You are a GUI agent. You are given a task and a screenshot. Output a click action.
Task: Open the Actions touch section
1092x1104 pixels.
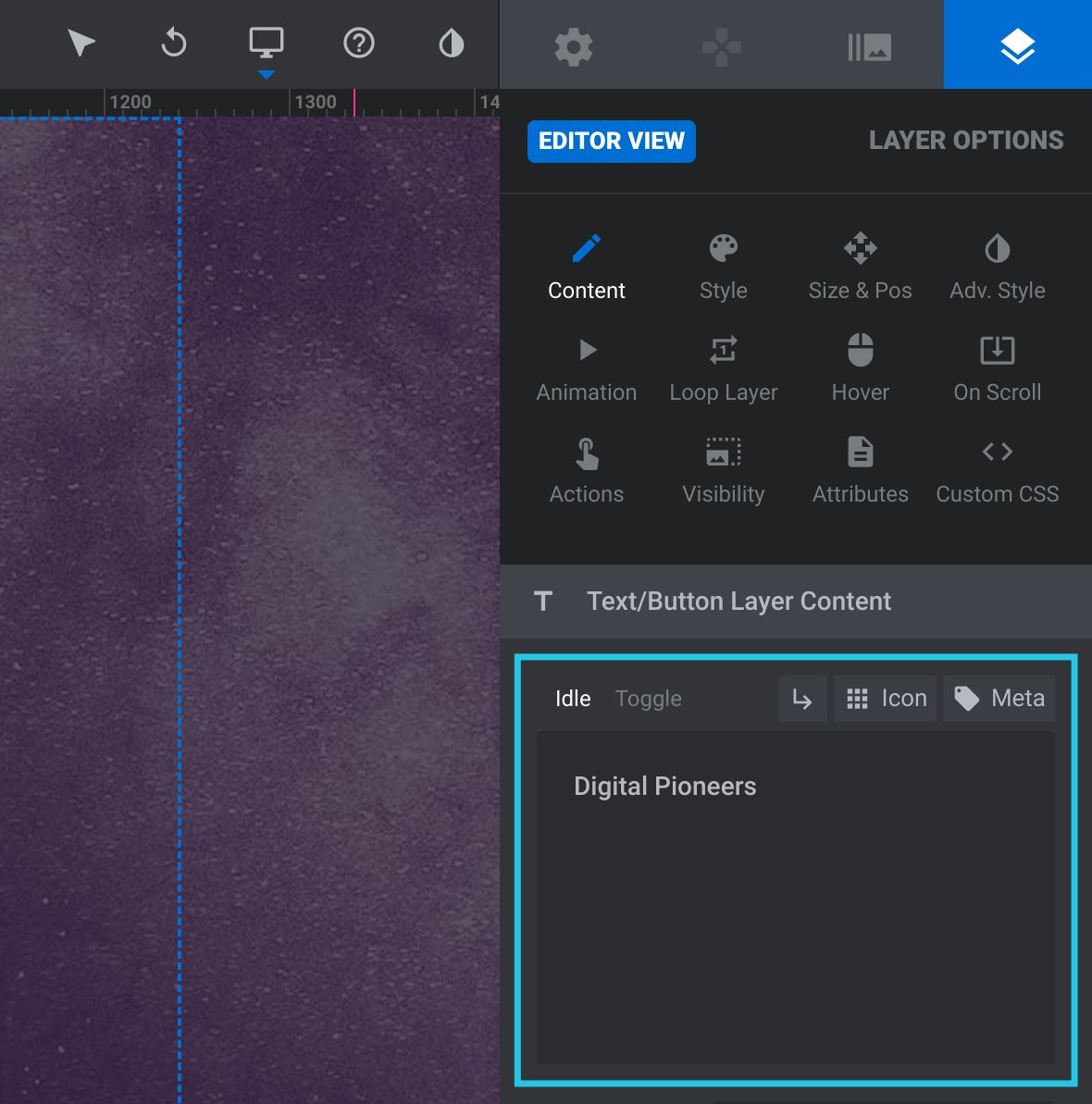click(587, 471)
